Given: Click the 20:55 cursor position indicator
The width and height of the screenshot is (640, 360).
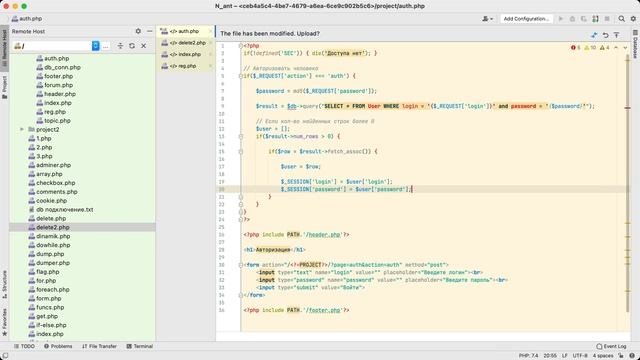Looking at the screenshot, I should pyautogui.click(x=550, y=356).
